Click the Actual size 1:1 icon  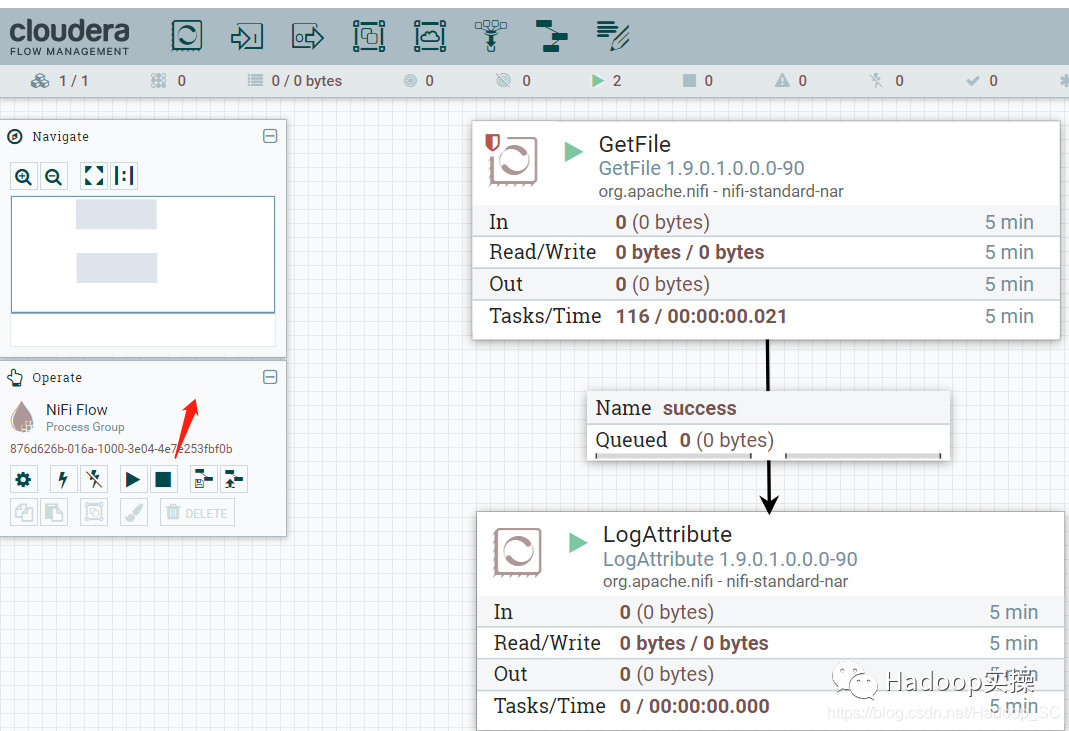123,176
